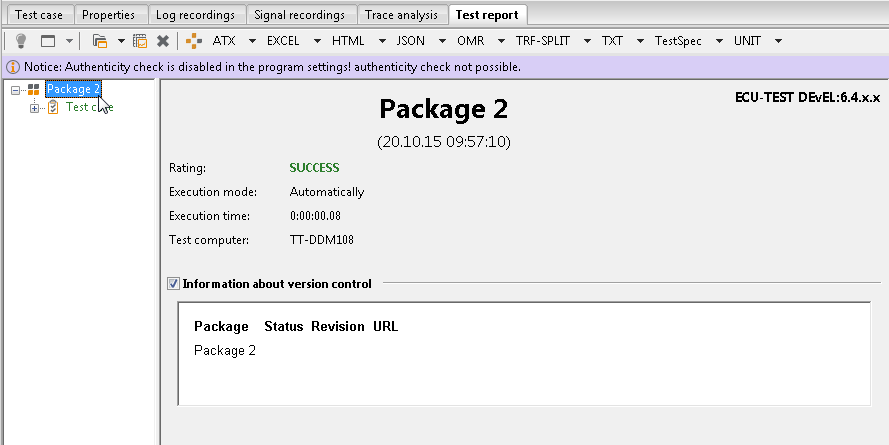
Task: Click the notice info icon
Action: click(x=12, y=67)
